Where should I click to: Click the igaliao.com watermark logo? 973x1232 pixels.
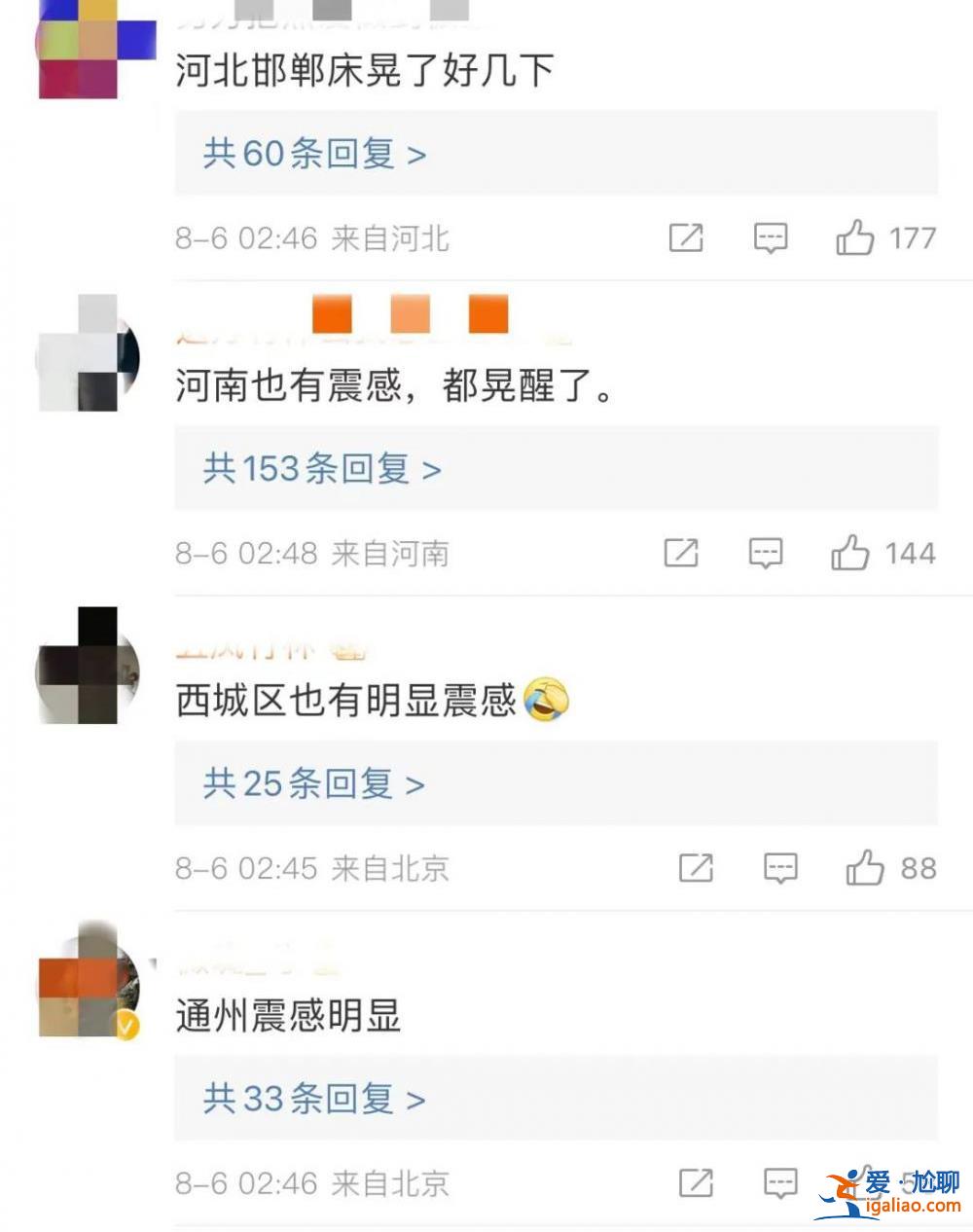pos(889,1193)
